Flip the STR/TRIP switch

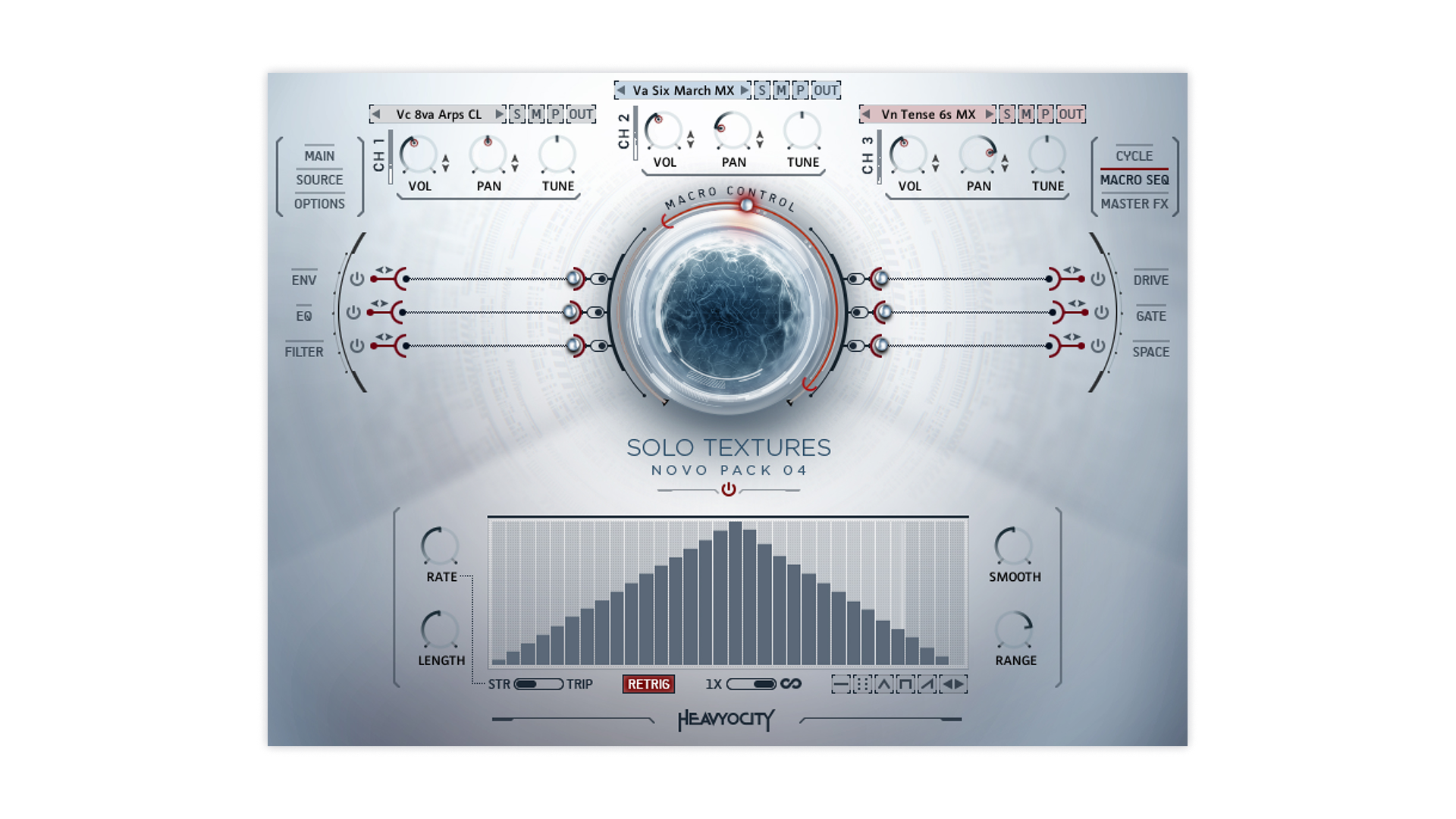pyautogui.click(x=538, y=684)
